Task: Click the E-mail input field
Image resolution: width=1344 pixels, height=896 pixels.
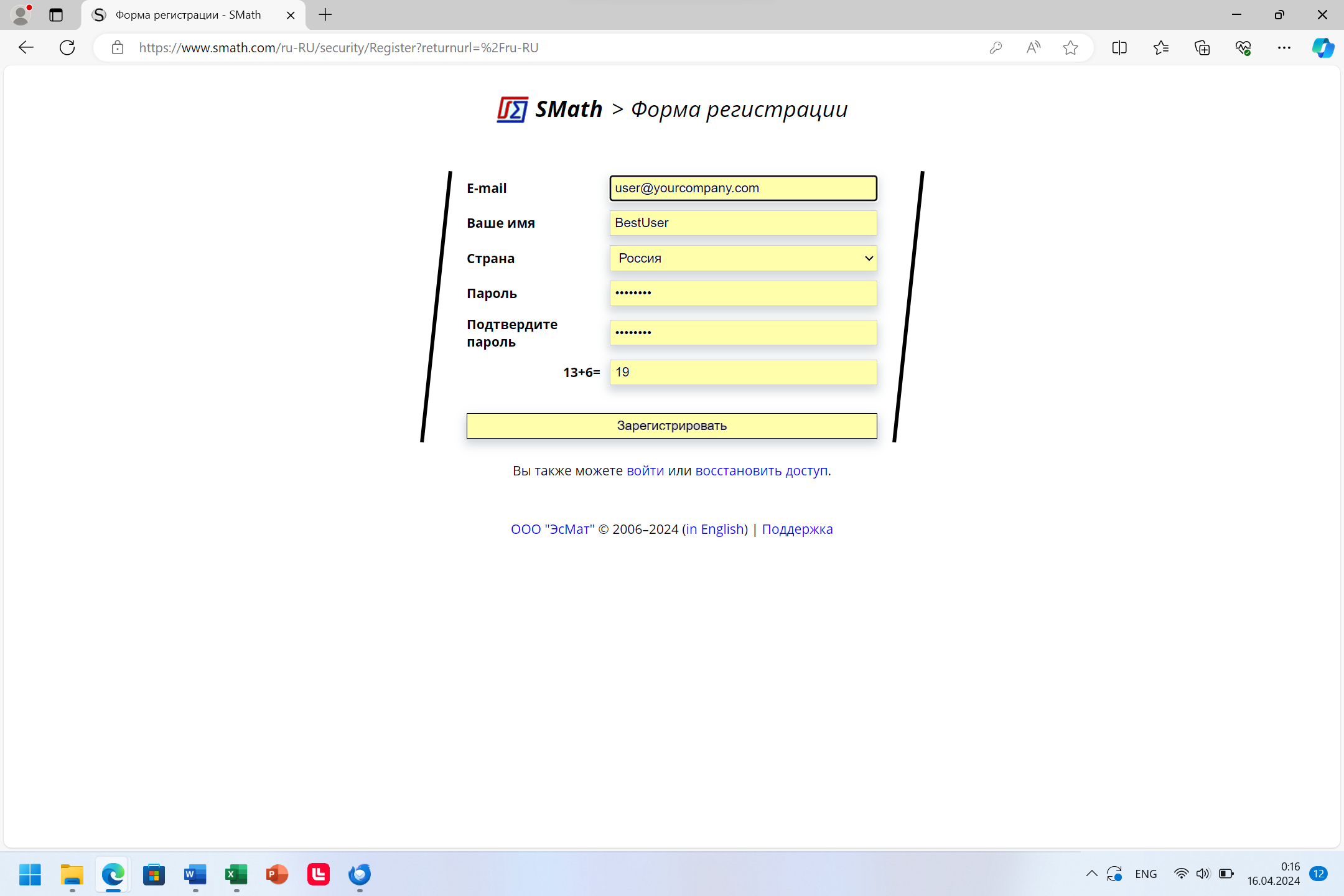Action: [x=744, y=188]
